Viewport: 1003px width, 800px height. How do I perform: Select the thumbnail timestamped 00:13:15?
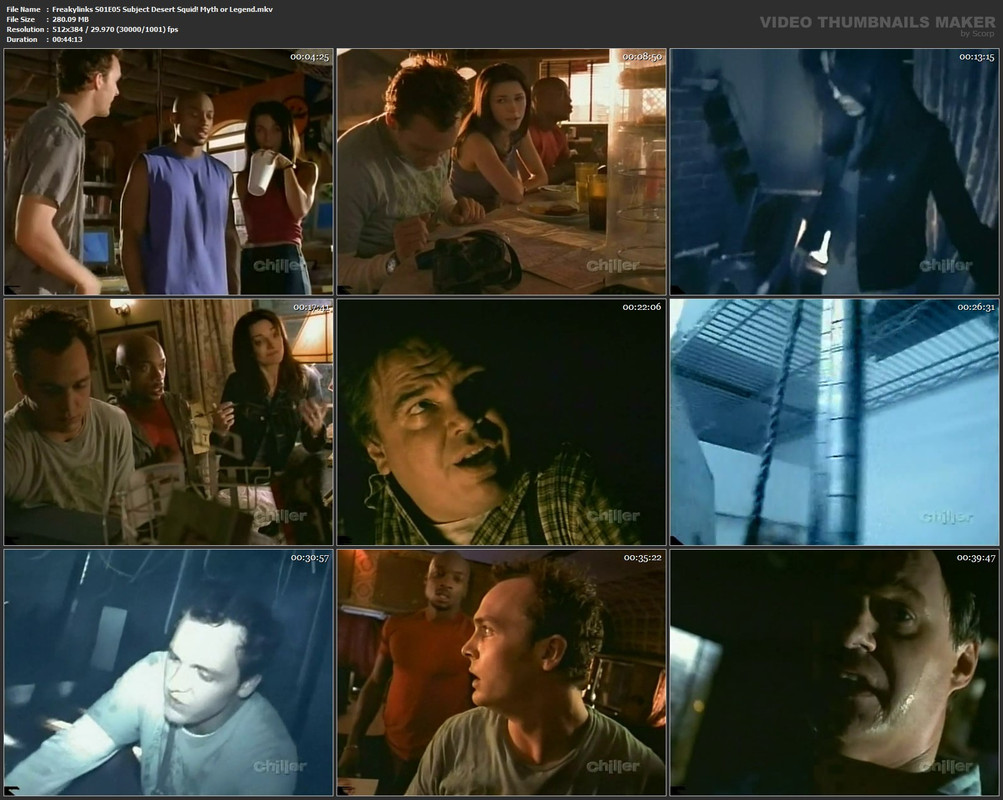pyautogui.click(x=834, y=171)
